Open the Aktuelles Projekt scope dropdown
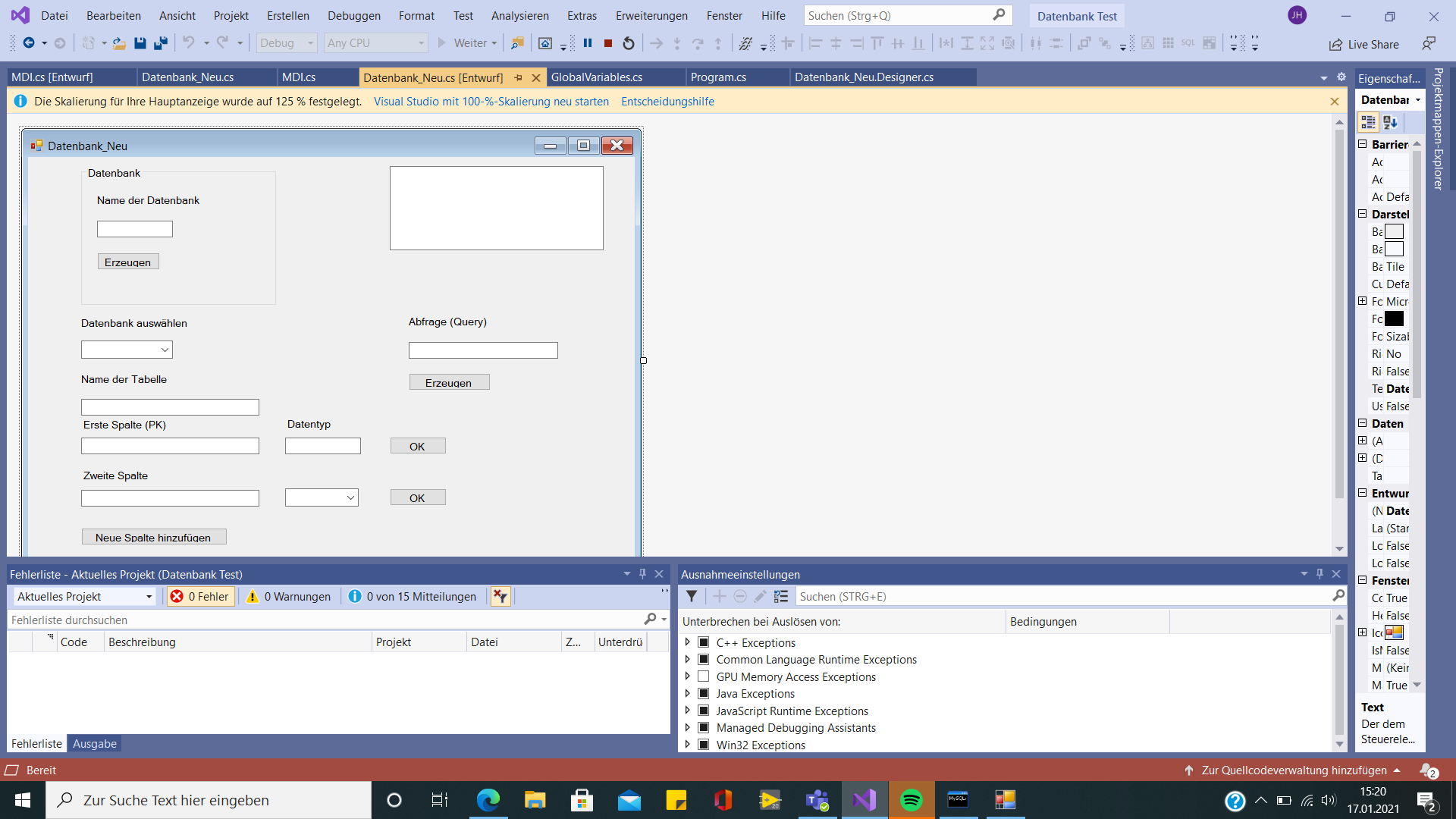 pyautogui.click(x=84, y=597)
